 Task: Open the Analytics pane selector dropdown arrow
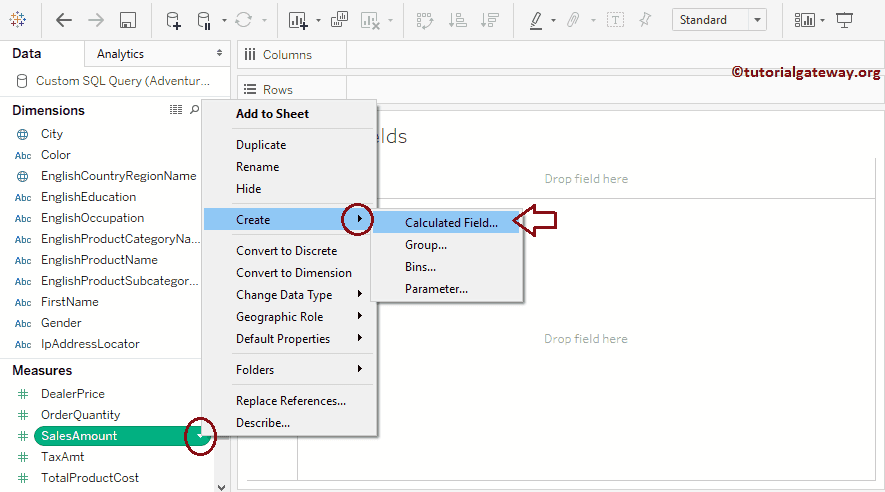(x=219, y=54)
